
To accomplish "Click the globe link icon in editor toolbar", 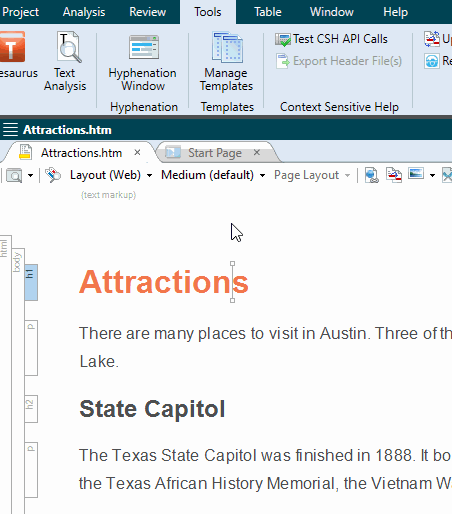I will tap(371, 175).
